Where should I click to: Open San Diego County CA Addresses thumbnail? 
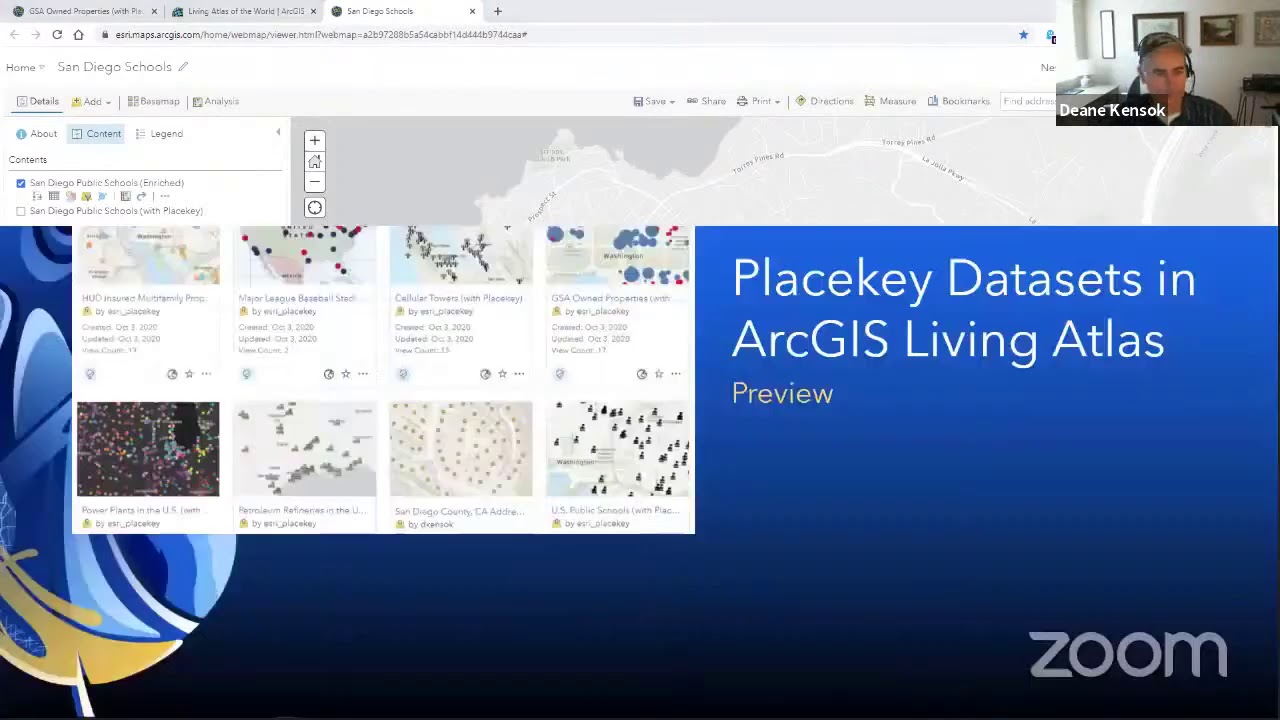click(461, 449)
